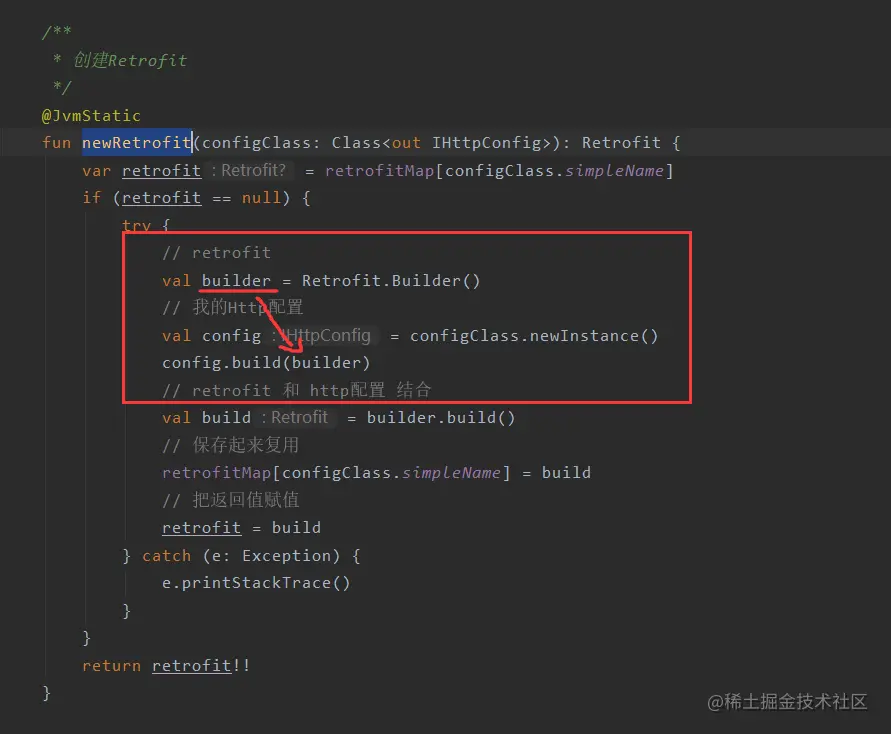Image resolution: width=891 pixels, height=734 pixels.
Task: Click the config.build(builder) statement
Action: pos(266,362)
